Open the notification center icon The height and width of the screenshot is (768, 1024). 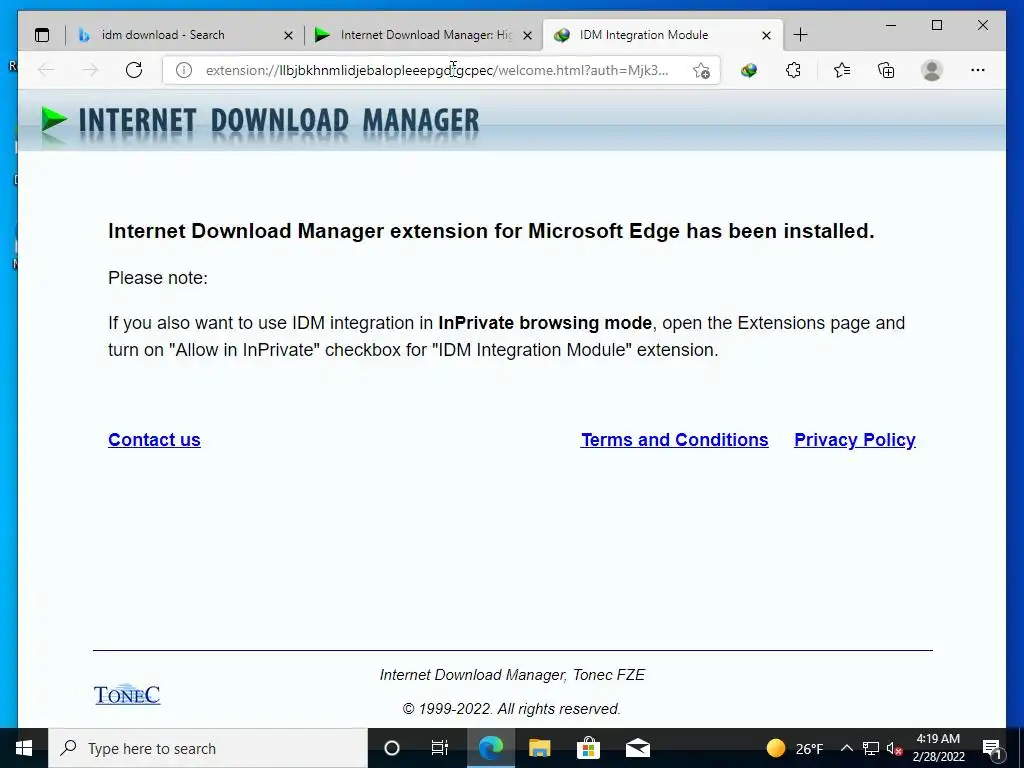tap(993, 748)
